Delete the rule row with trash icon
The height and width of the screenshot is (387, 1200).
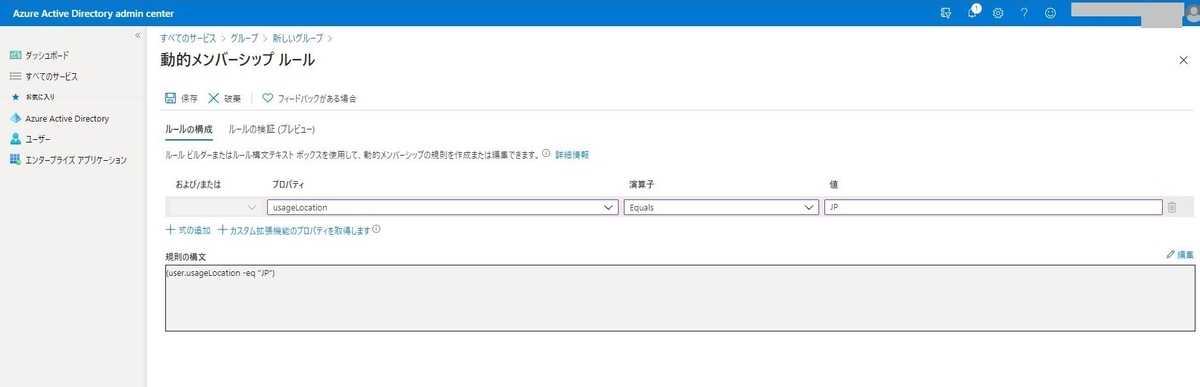(1172, 207)
